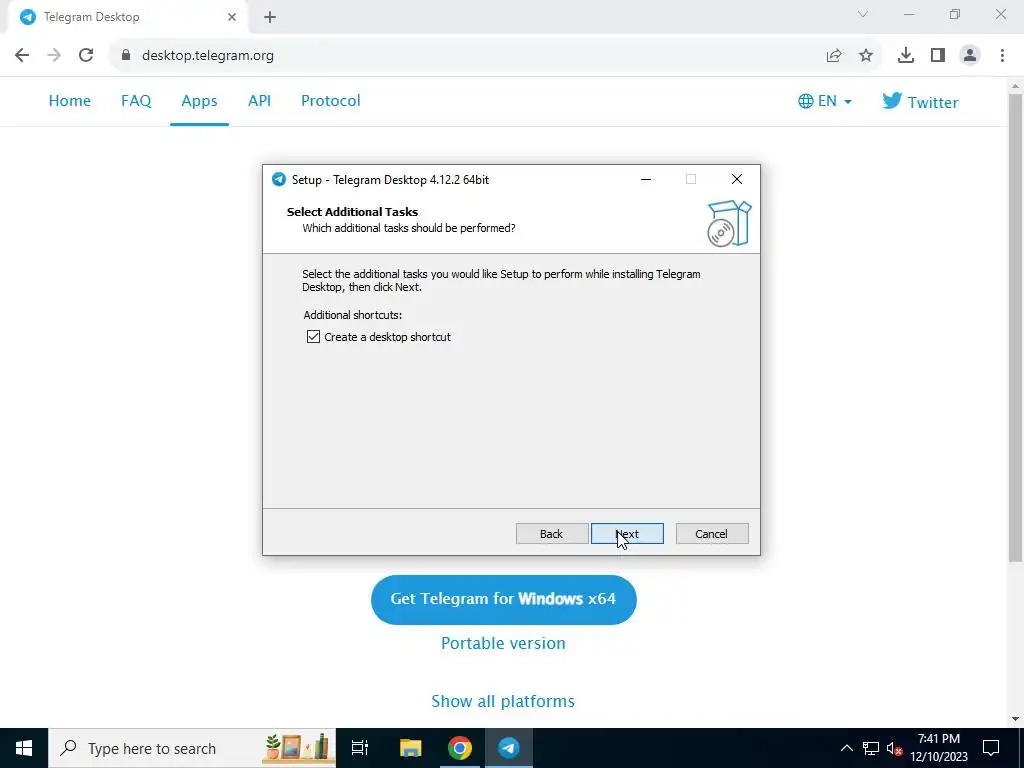Reload the Telegram Desktop page

click(x=86, y=56)
